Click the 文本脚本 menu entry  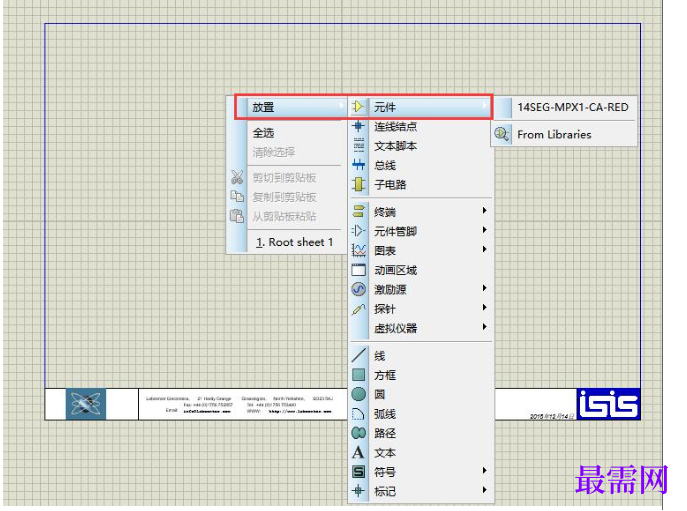(x=421, y=145)
